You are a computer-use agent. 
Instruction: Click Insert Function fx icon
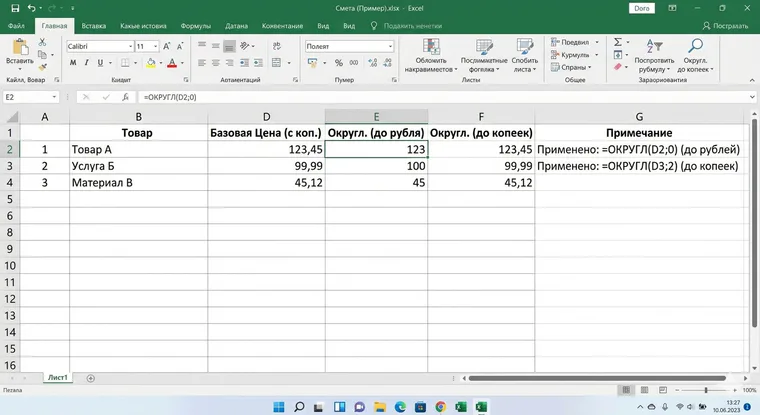pyautogui.click(x=125, y=97)
